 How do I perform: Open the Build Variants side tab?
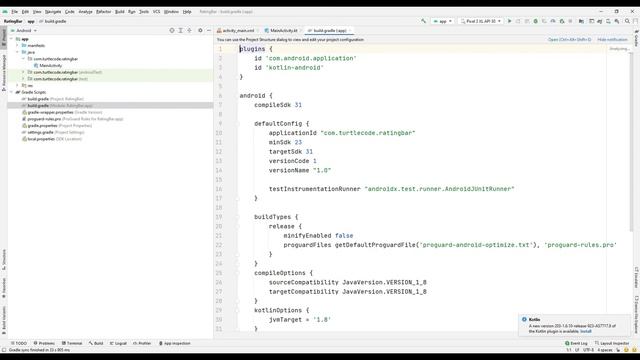pos(4,321)
